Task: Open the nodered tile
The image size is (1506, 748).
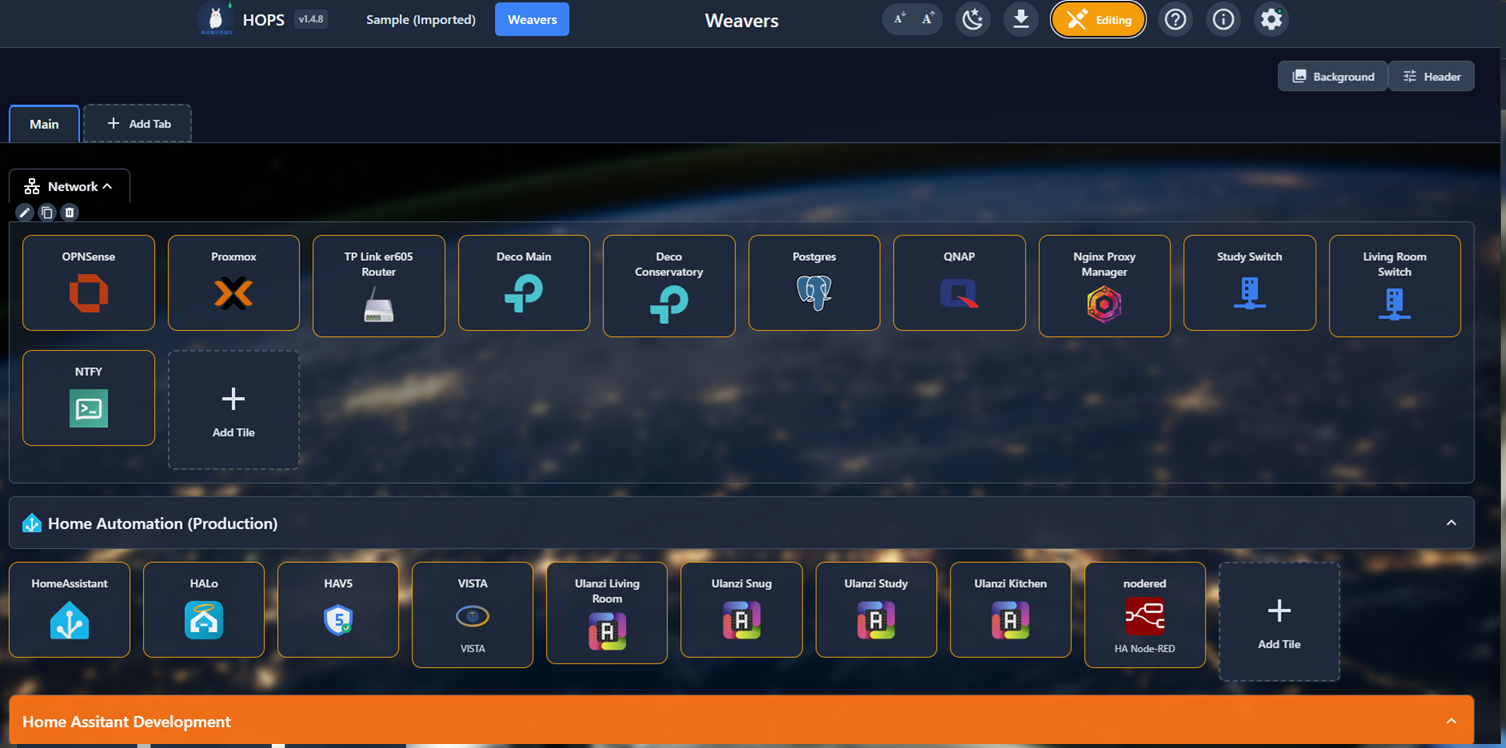Action: pos(1145,615)
